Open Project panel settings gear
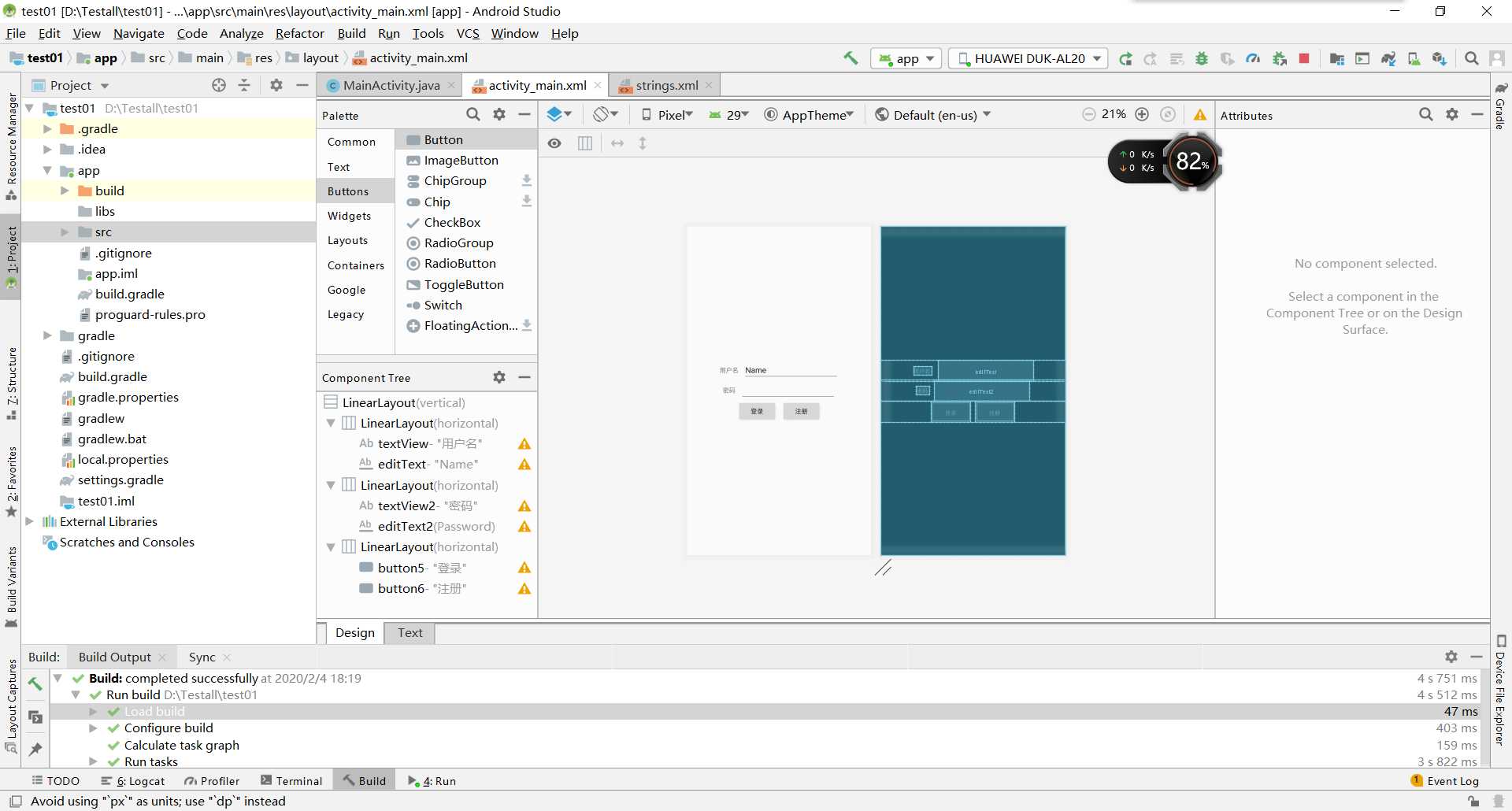 pos(276,85)
